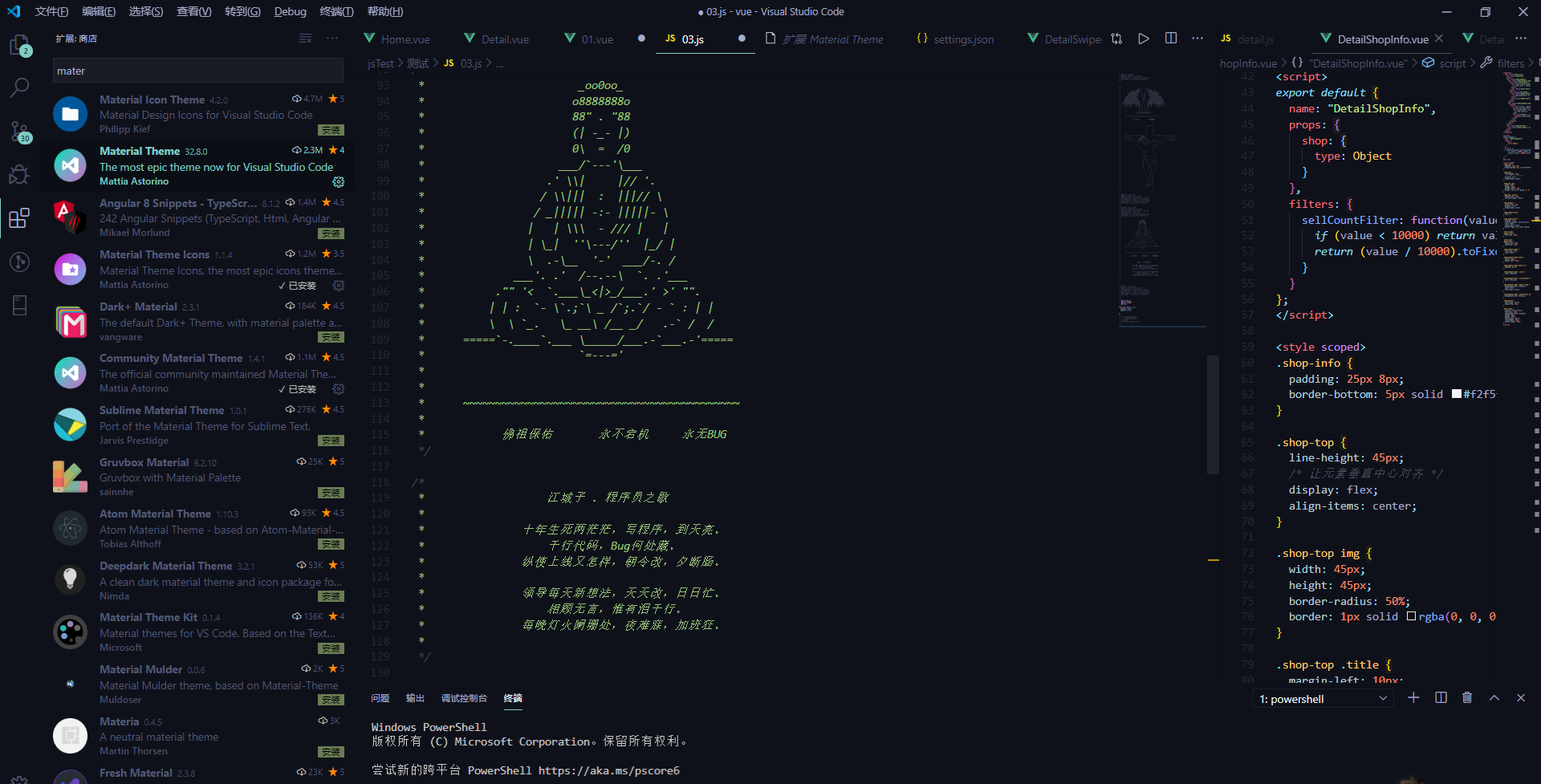Screen dimensions: 1541x784
Task: Maximize the panel with up chevron
Action: (x=1494, y=698)
